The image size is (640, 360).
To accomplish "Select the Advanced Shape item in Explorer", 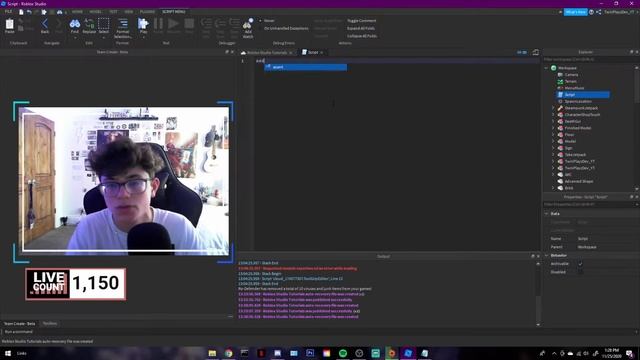I will point(578,181).
